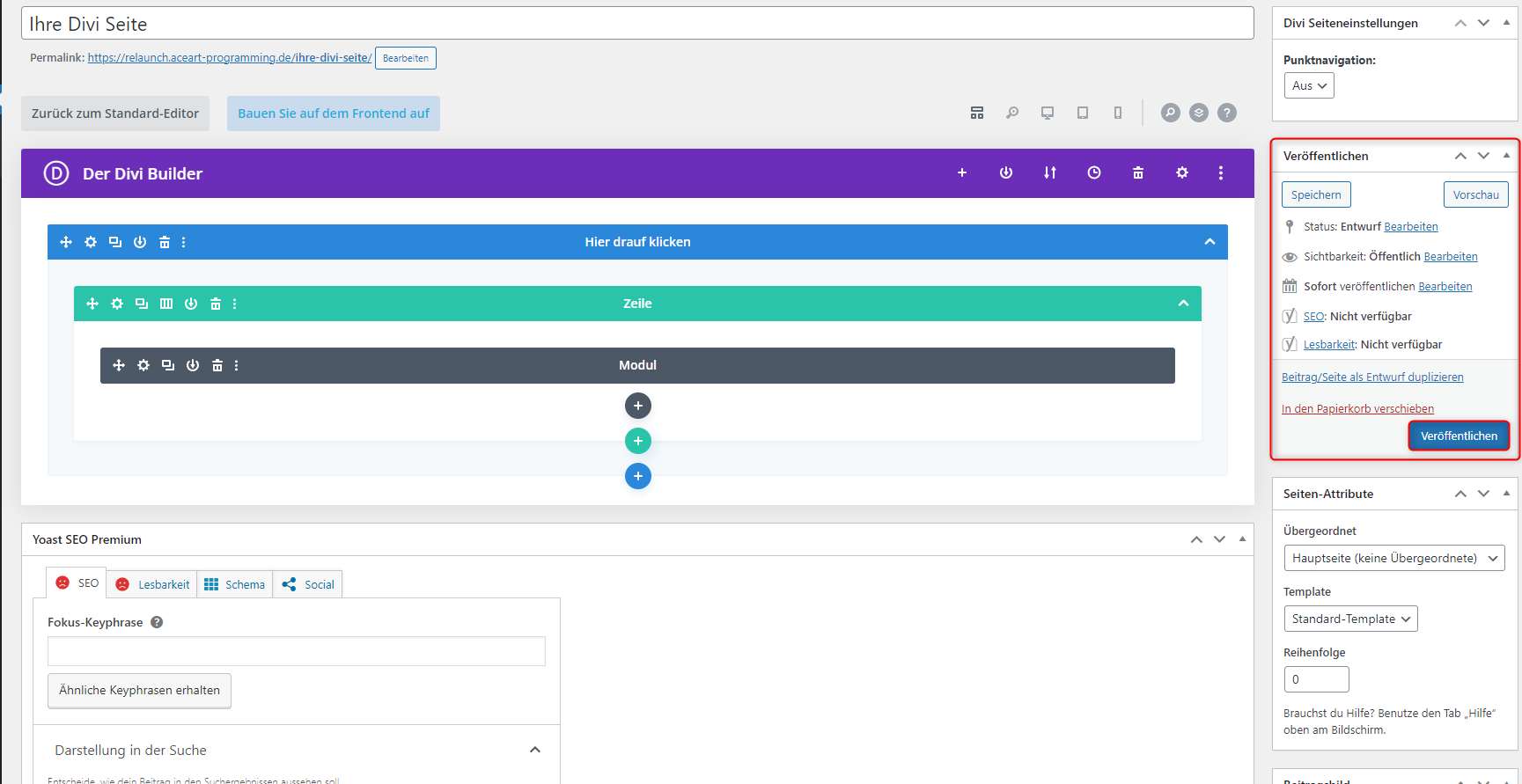1522x784 pixels.
Task: Click the trash icon in purple Divi header
Action: click(x=1137, y=173)
